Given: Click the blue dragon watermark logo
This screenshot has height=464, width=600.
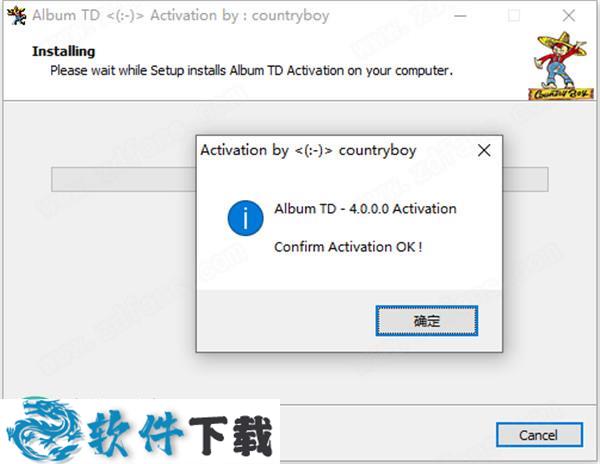Looking at the screenshot, I should pyautogui.click(x=44, y=429).
